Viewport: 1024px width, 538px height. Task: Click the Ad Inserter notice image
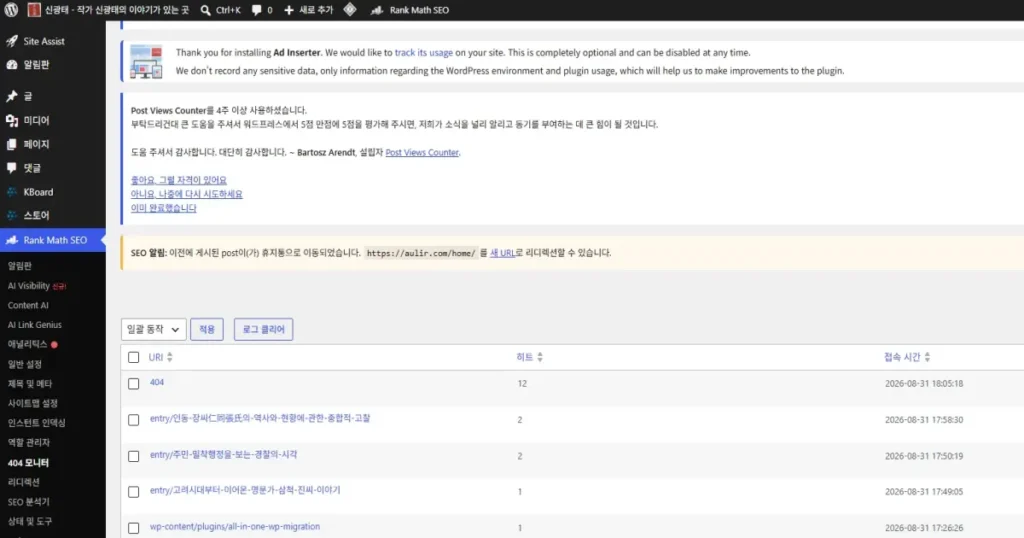(146, 62)
